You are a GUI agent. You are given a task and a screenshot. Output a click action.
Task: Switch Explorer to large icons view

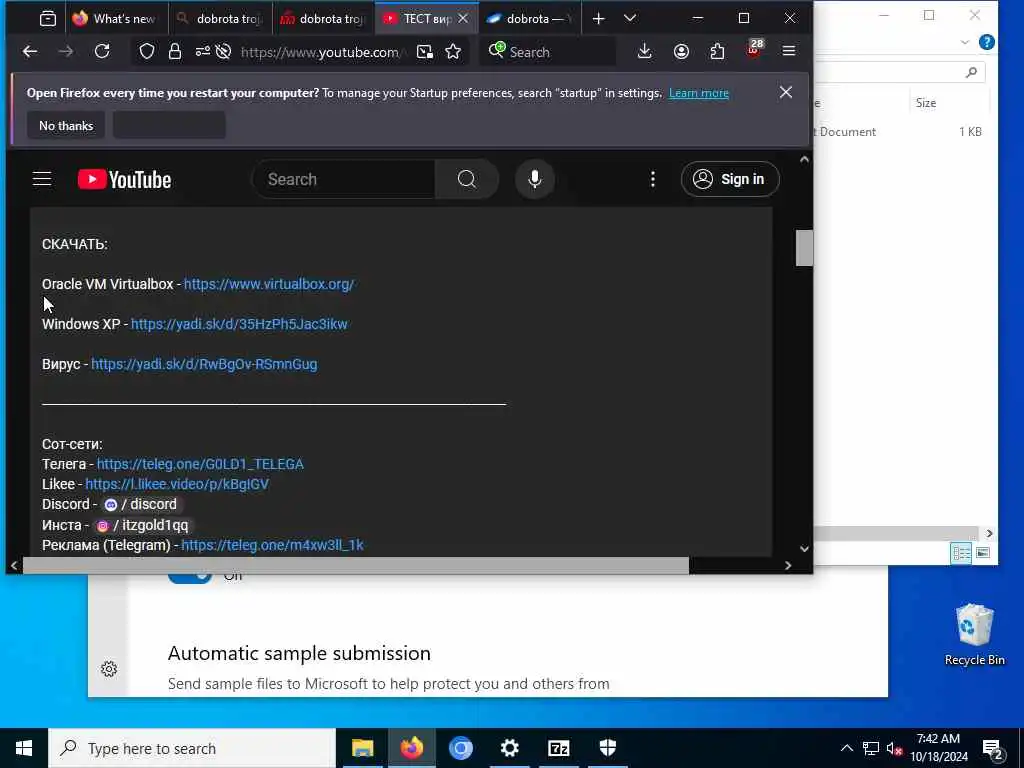pos(983,553)
